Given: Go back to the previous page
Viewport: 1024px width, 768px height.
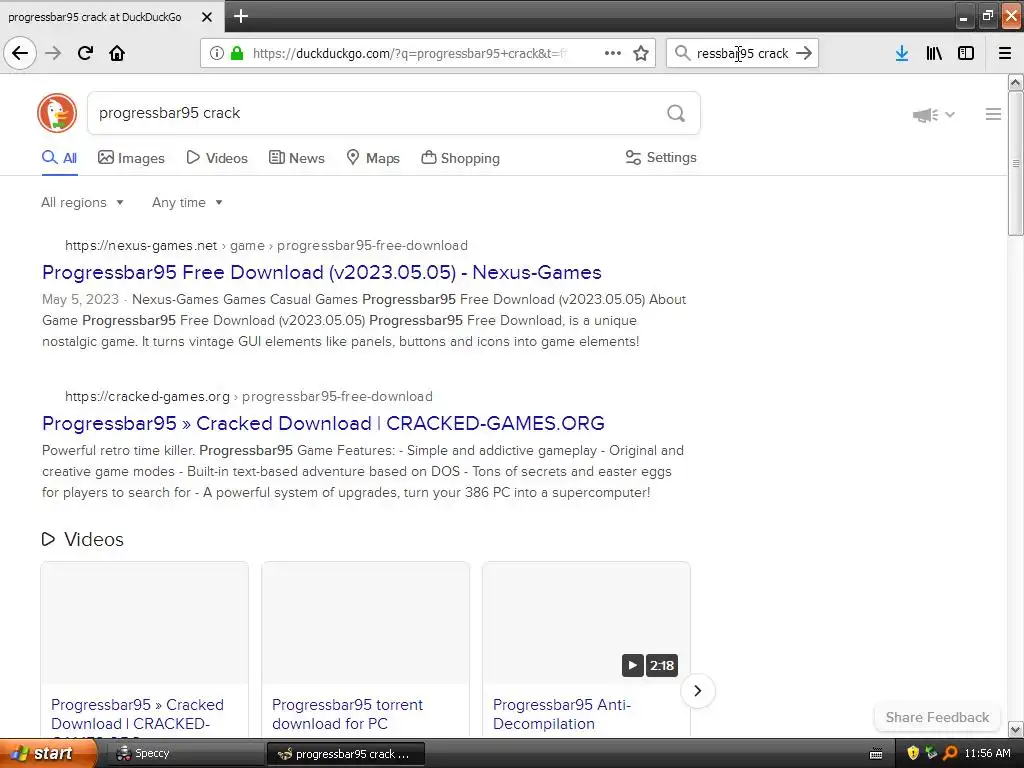Looking at the screenshot, I should (20, 53).
